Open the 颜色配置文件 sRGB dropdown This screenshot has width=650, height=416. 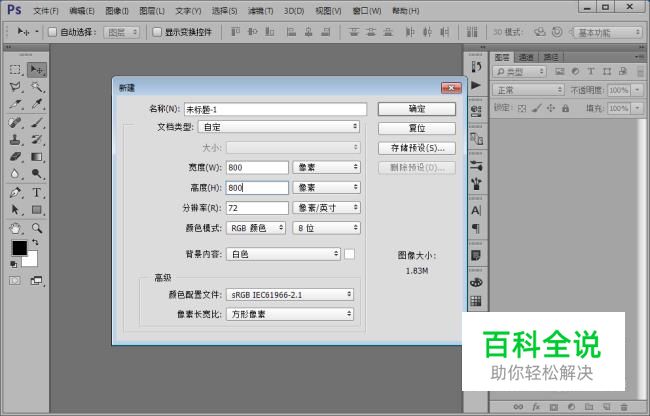290,295
